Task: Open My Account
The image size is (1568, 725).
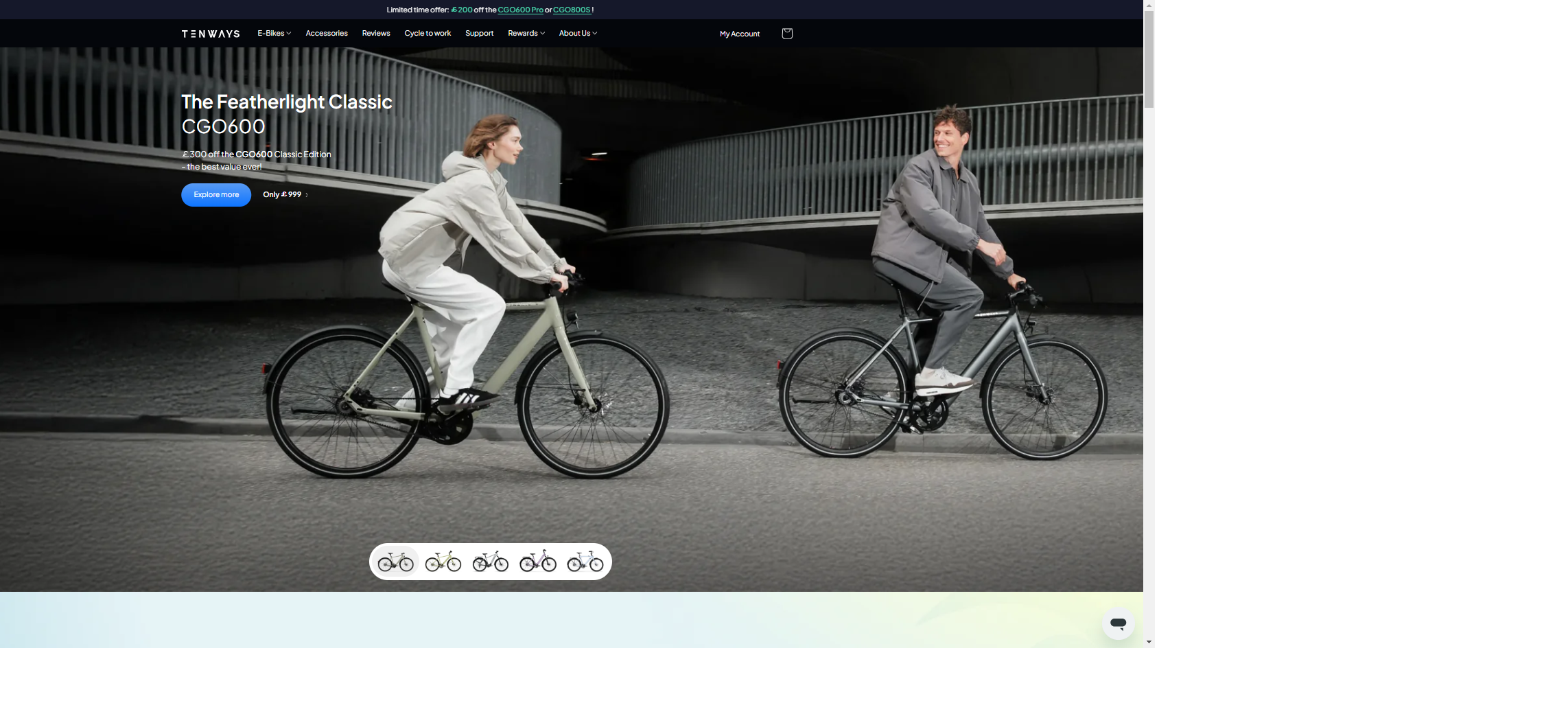Action: coord(740,34)
